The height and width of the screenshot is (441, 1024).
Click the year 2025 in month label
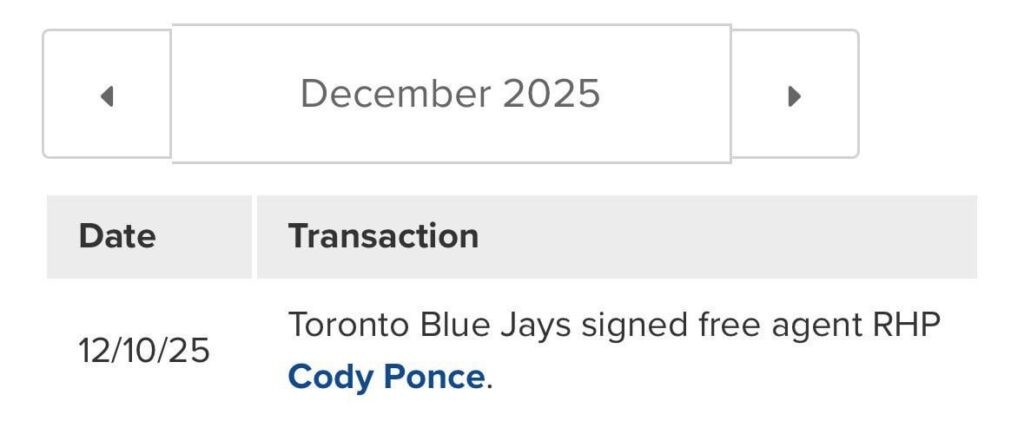[x=551, y=93]
